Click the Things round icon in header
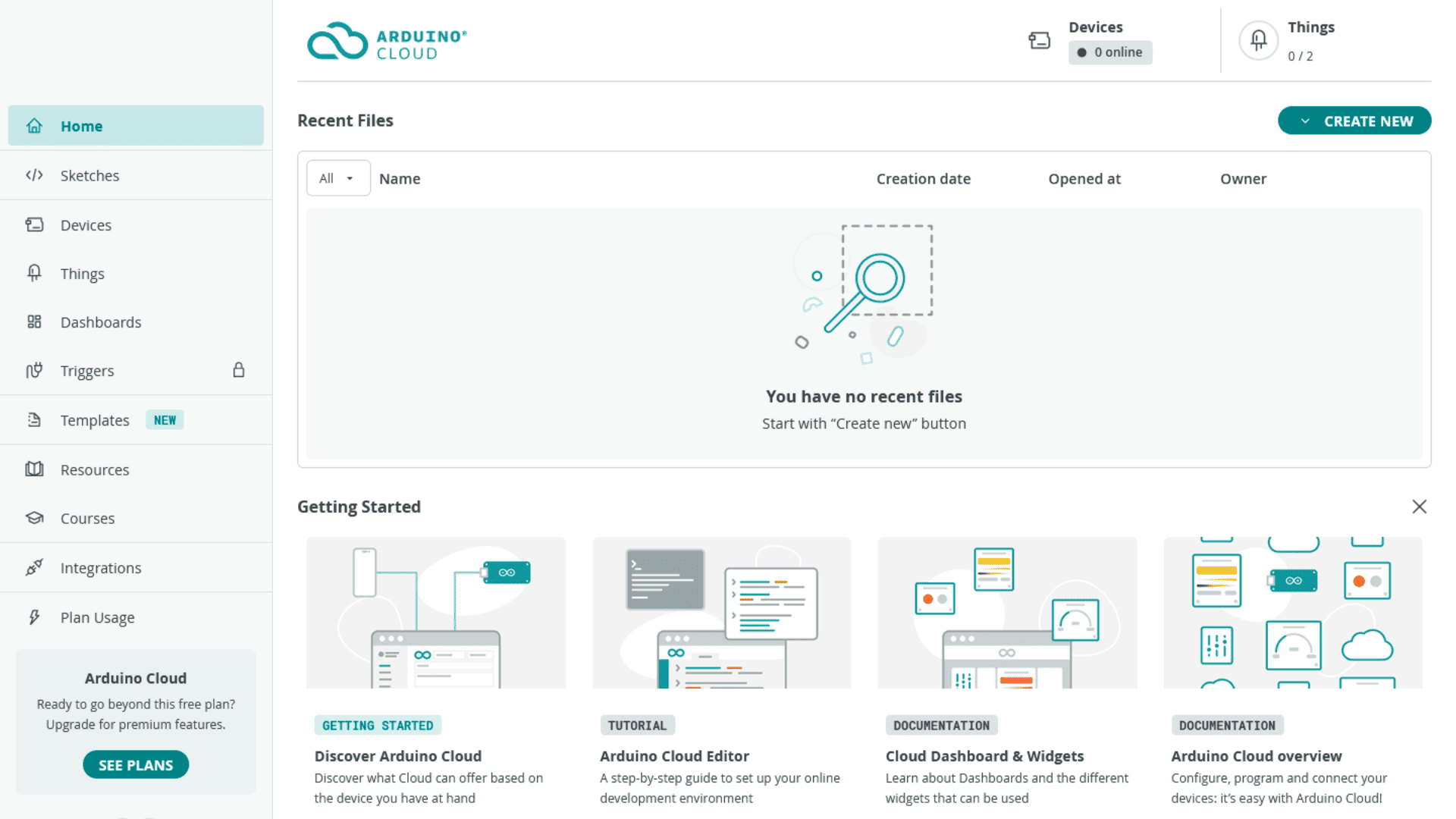 pyautogui.click(x=1258, y=40)
